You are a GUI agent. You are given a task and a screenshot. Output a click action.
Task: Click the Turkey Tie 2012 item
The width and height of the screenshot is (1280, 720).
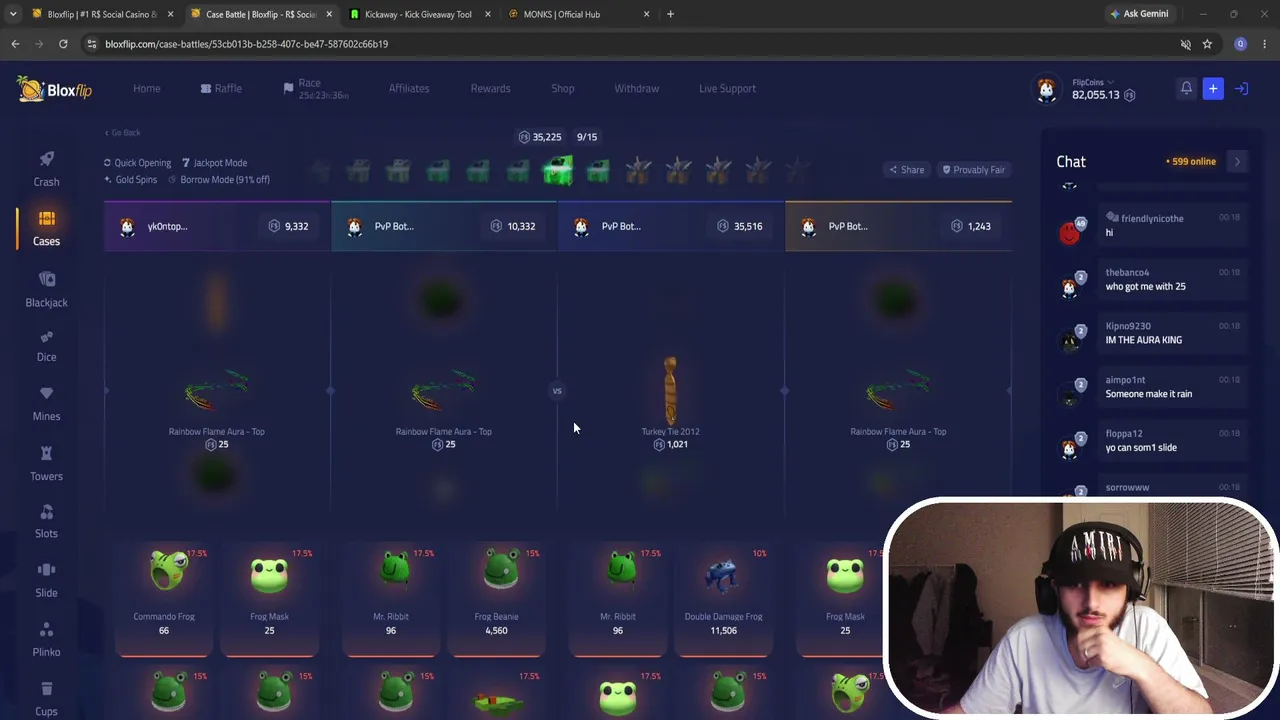point(670,401)
